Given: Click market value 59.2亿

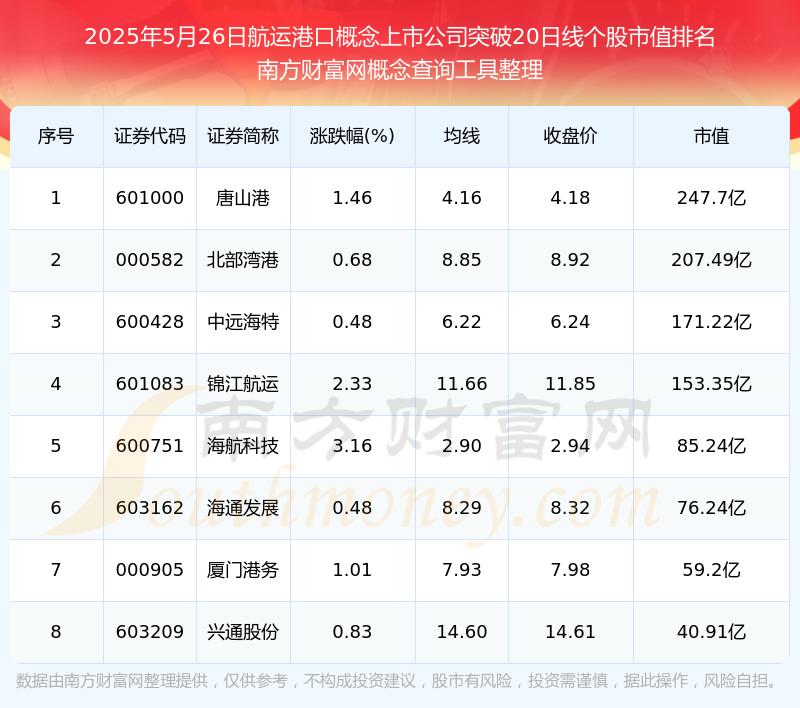Looking at the screenshot, I should coord(711,570).
